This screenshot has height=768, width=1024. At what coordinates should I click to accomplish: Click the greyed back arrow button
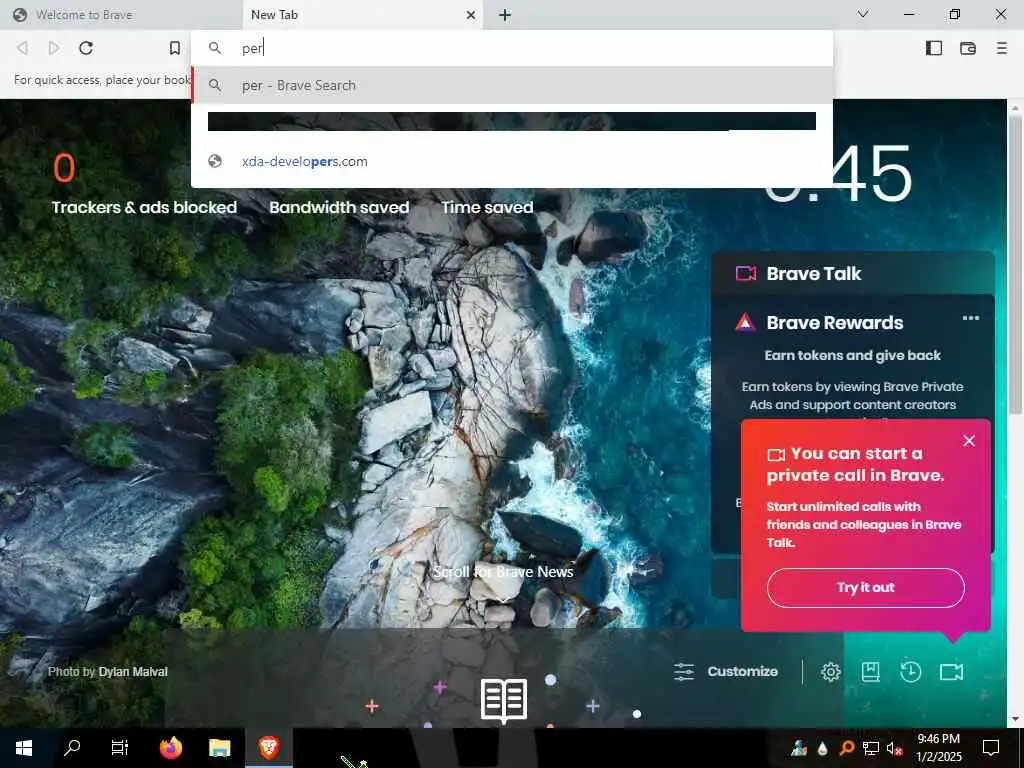click(x=22, y=48)
